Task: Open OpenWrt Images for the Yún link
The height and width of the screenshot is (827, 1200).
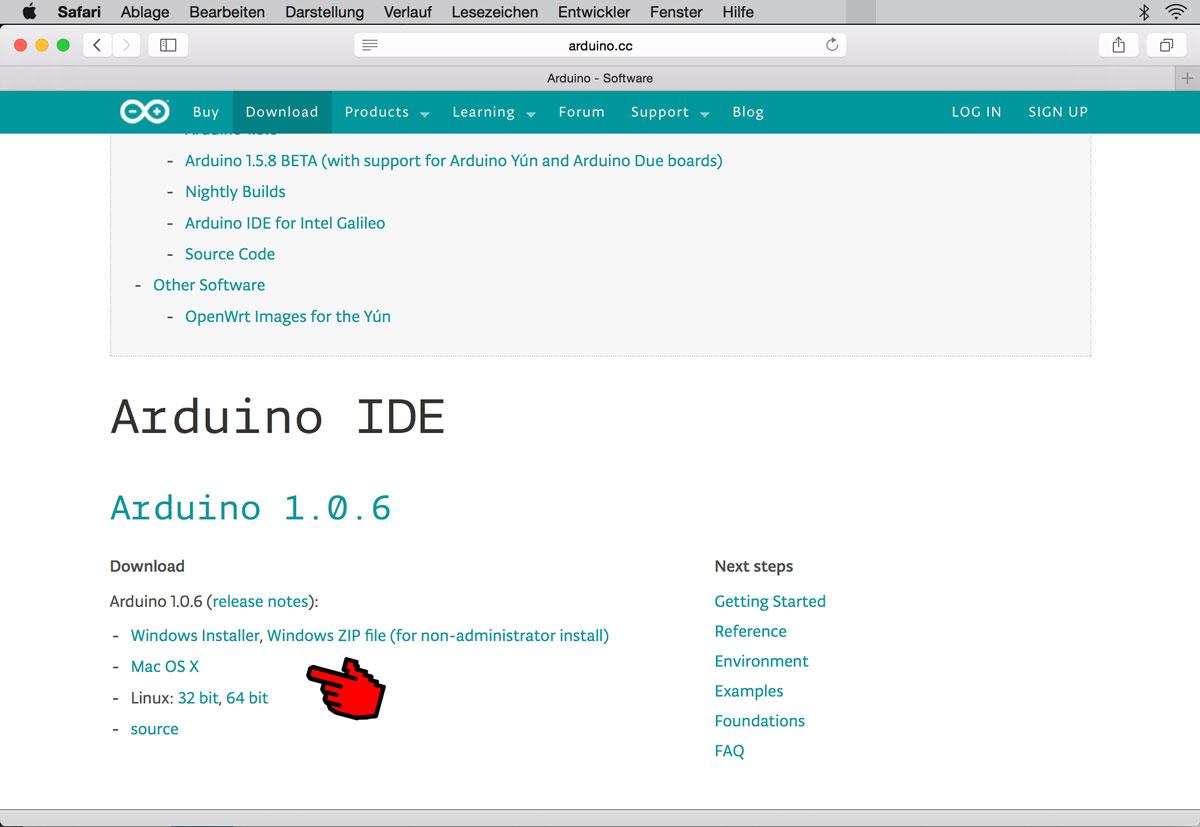Action: (x=288, y=316)
